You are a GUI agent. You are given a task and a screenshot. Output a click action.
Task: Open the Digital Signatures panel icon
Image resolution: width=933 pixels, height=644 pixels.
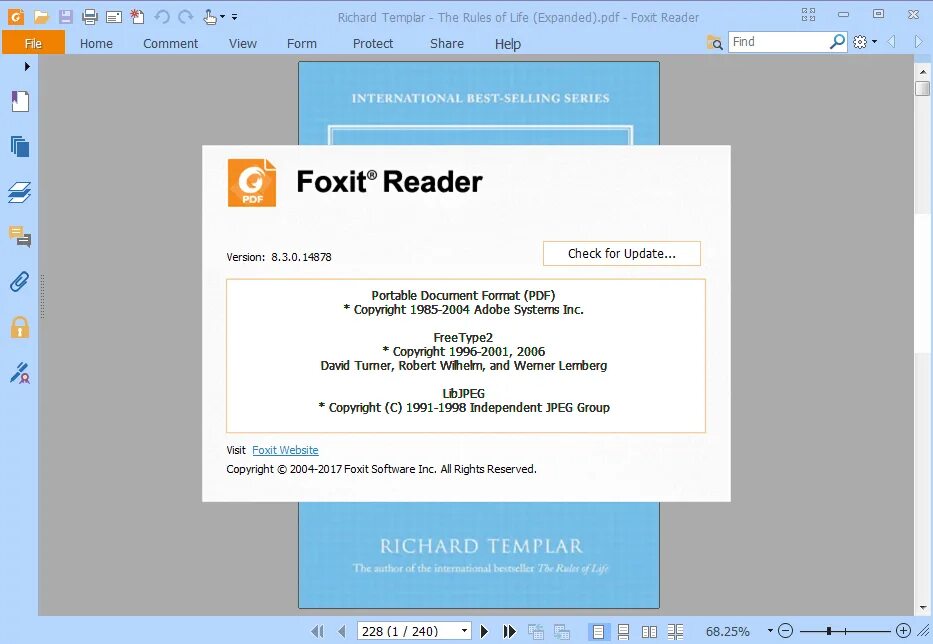pos(20,373)
